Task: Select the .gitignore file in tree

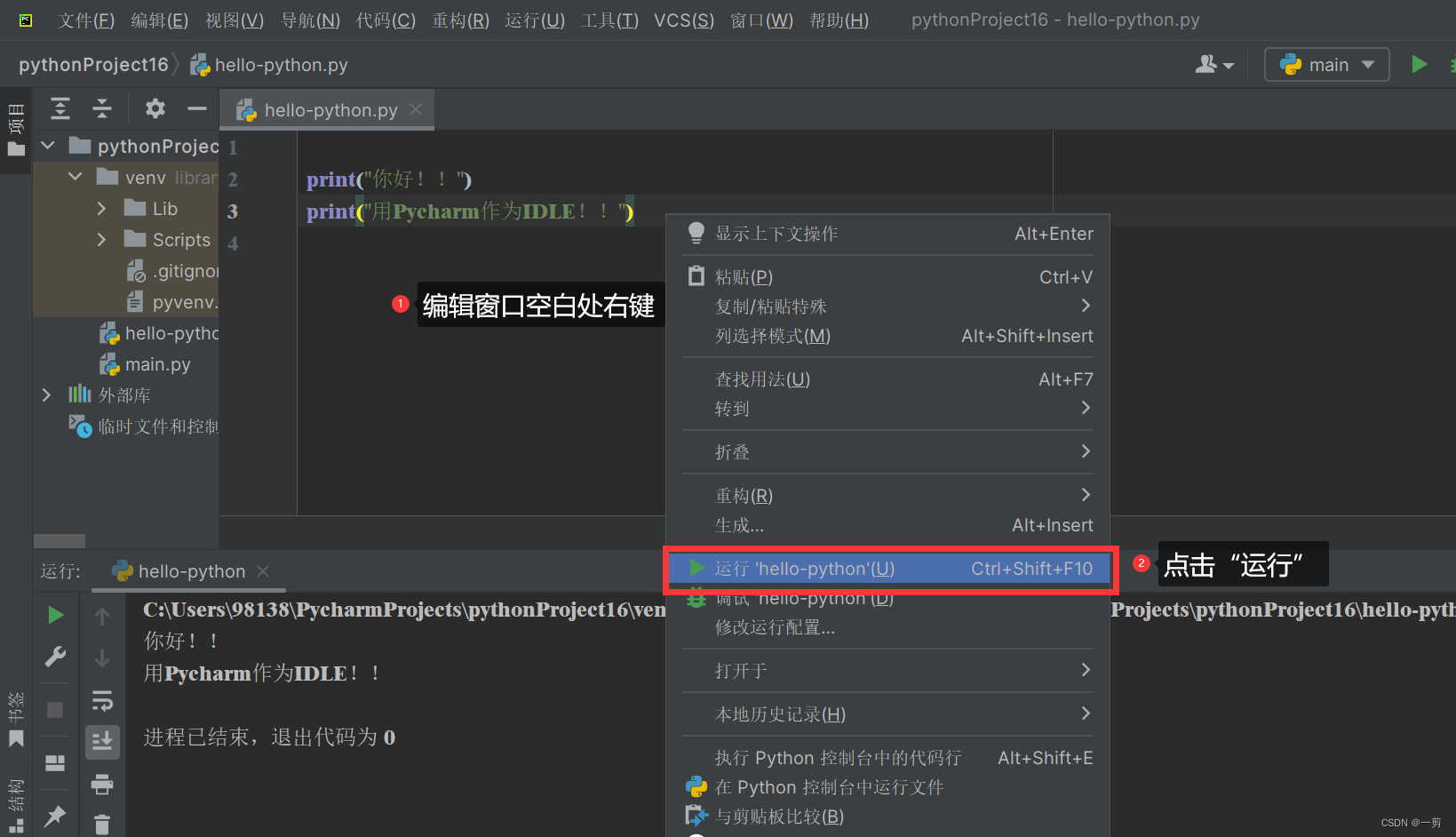Action: pyautogui.click(x=173, y=270)
